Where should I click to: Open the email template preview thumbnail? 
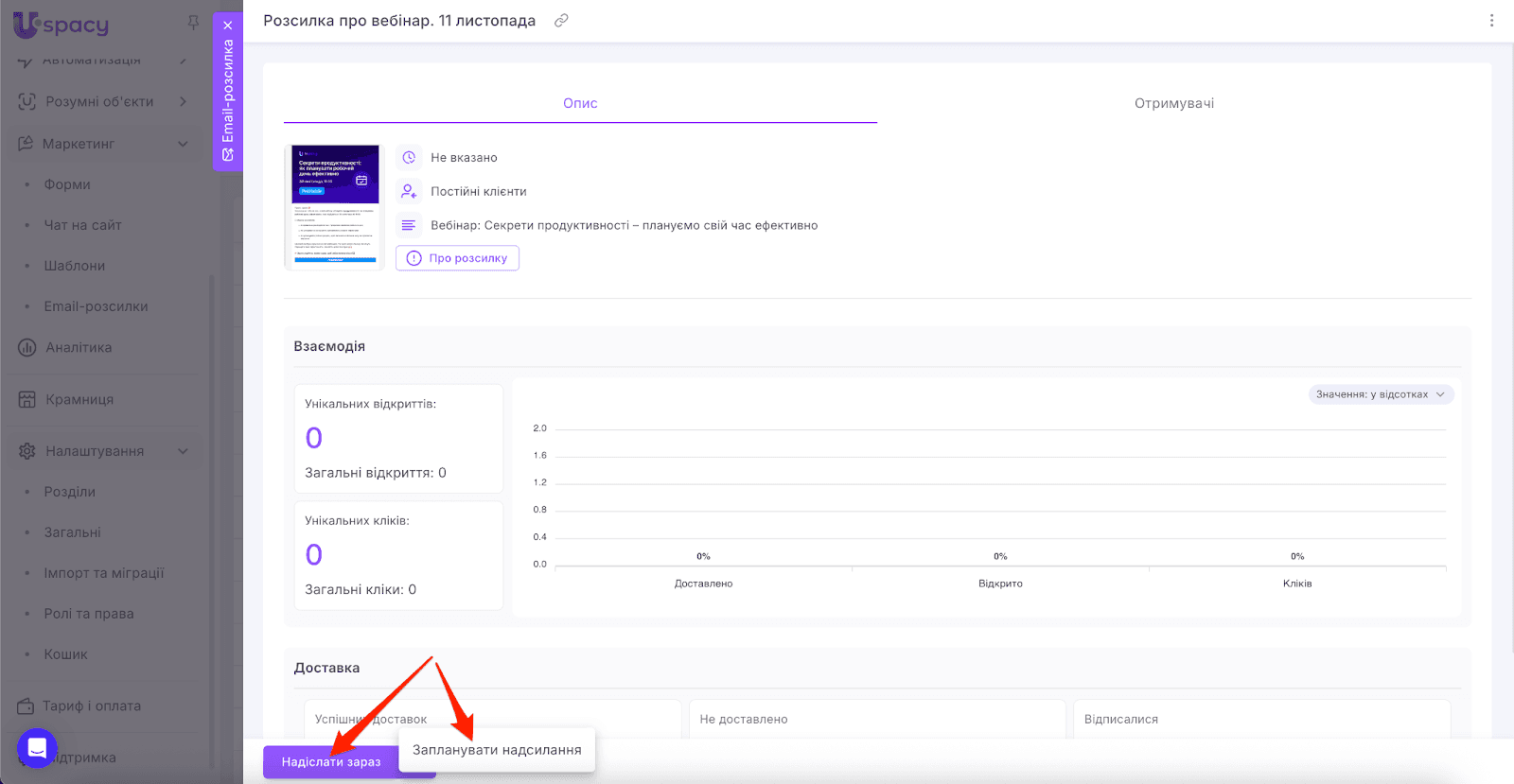click(335, 207)
